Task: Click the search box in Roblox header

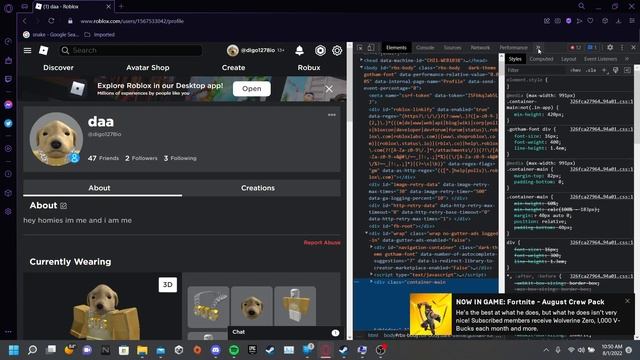Action: click(131, 50)
